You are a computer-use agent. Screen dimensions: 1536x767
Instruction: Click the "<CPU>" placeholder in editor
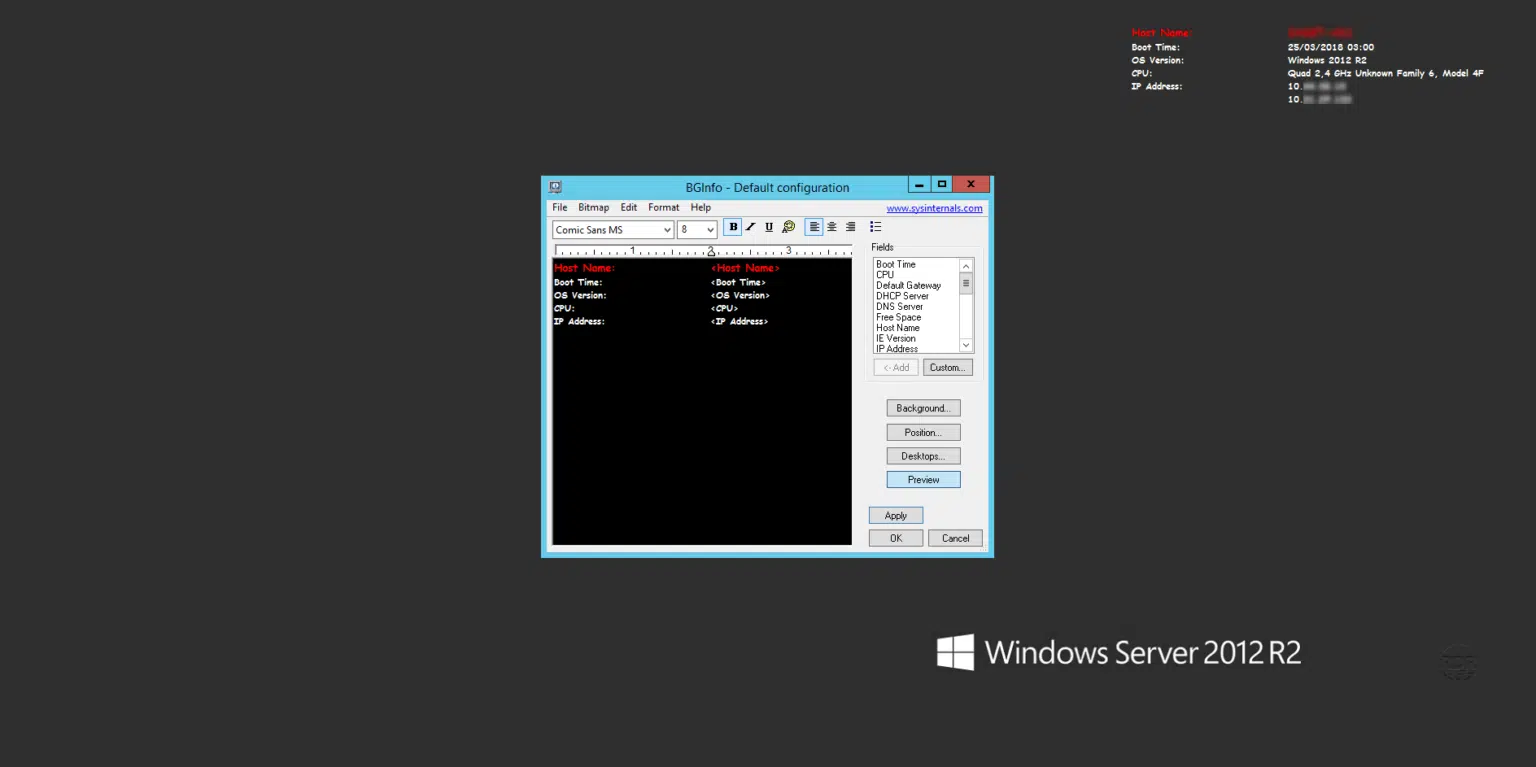click(725, 308)
